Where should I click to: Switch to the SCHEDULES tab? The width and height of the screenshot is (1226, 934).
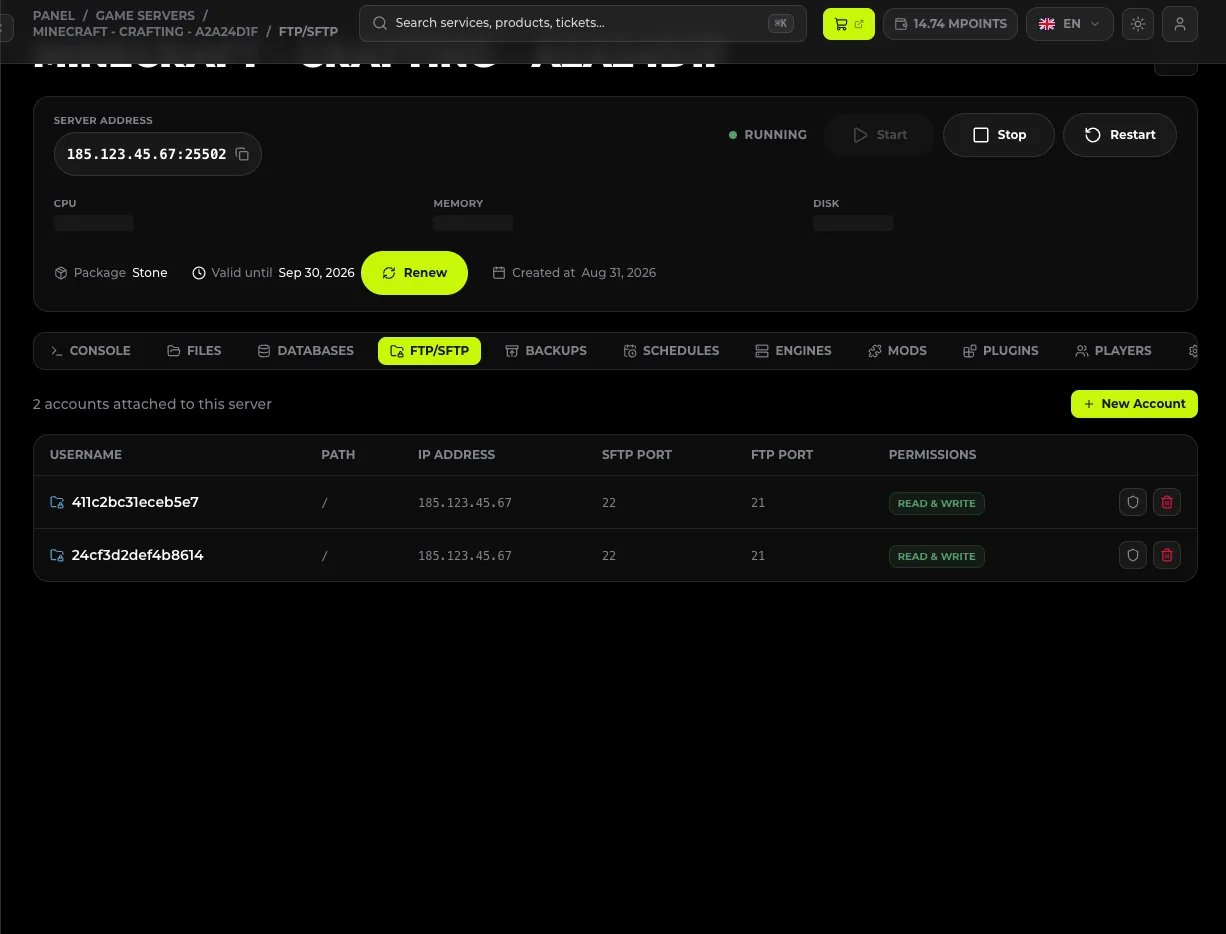click(671, 351)
